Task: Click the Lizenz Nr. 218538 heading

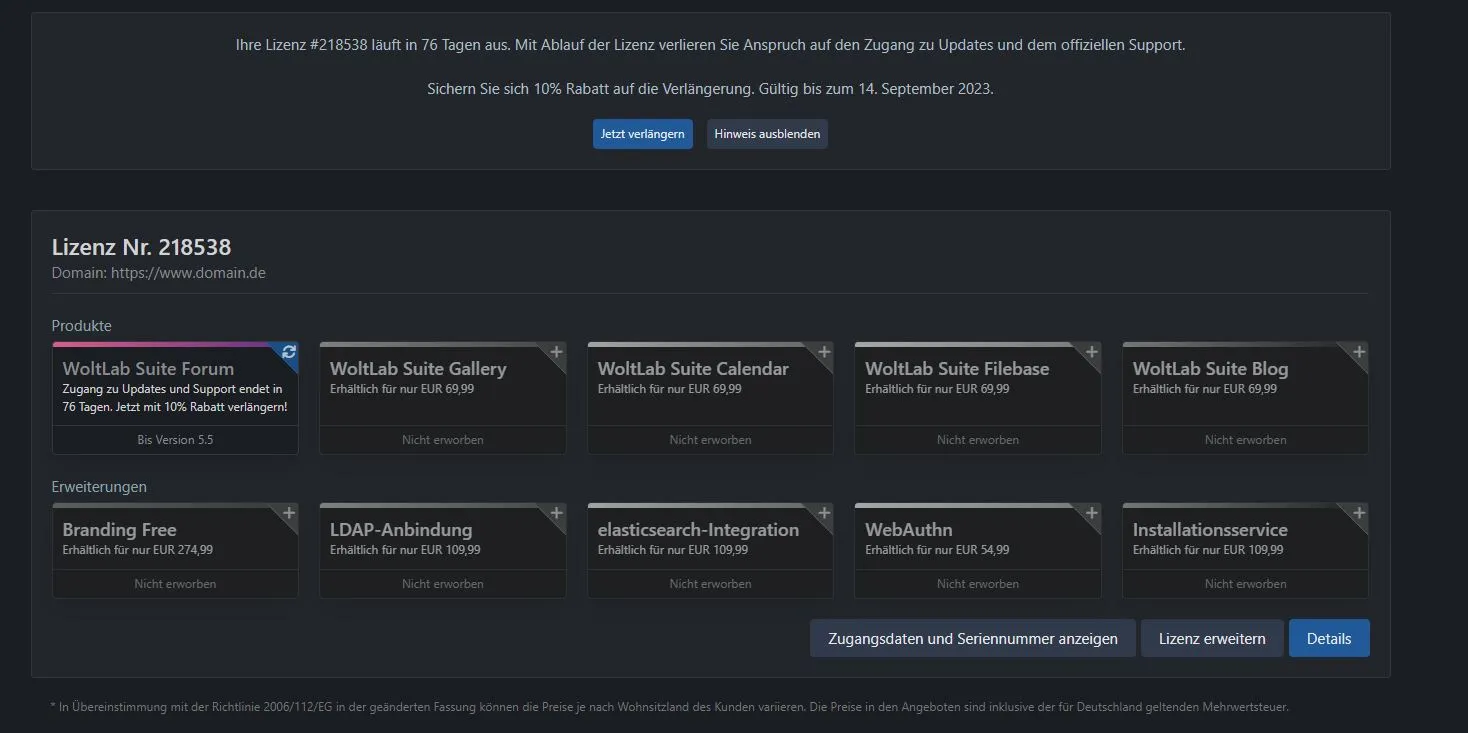Action: pyautogui.click(x=141, y=247)
